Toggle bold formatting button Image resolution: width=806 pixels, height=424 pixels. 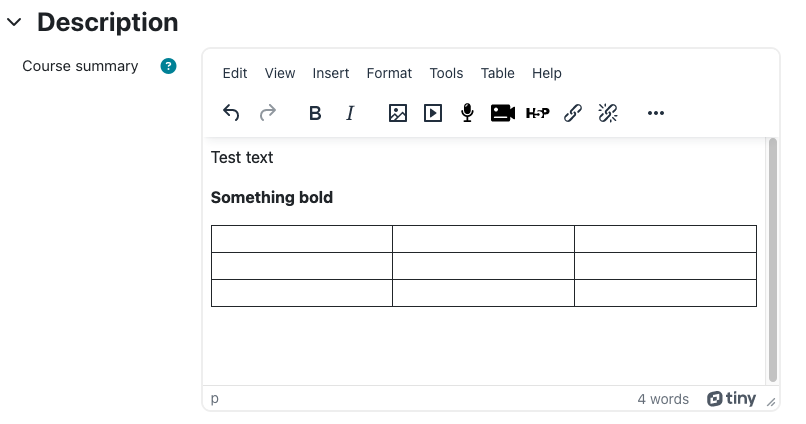click(x=315, y=113)
